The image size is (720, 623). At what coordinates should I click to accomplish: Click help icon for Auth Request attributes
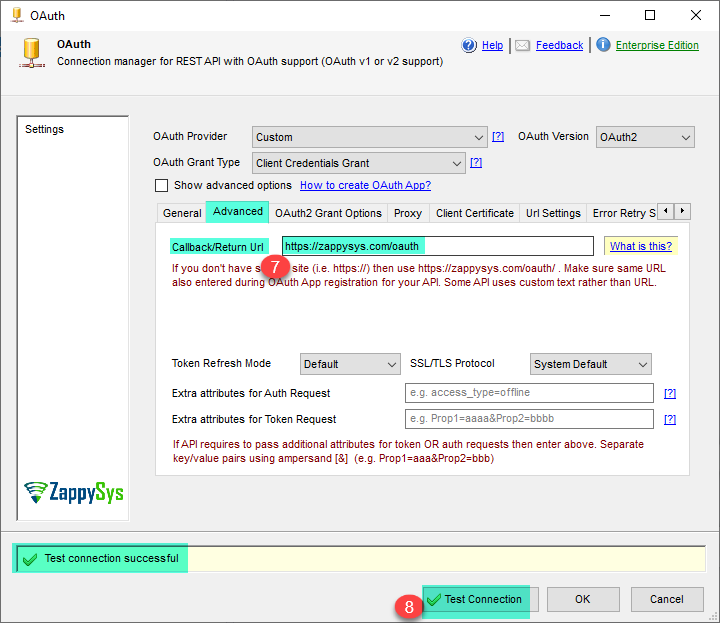(x=670, y=393)
